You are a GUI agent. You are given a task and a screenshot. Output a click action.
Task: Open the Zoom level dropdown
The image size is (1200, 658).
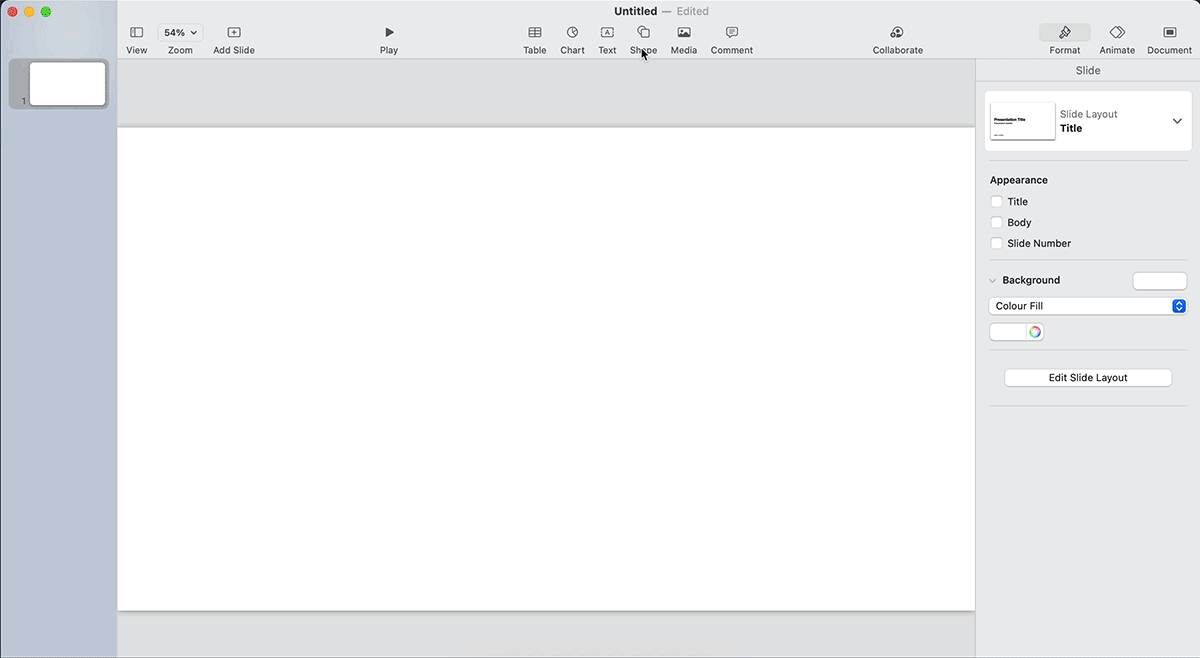coord(179,32)
